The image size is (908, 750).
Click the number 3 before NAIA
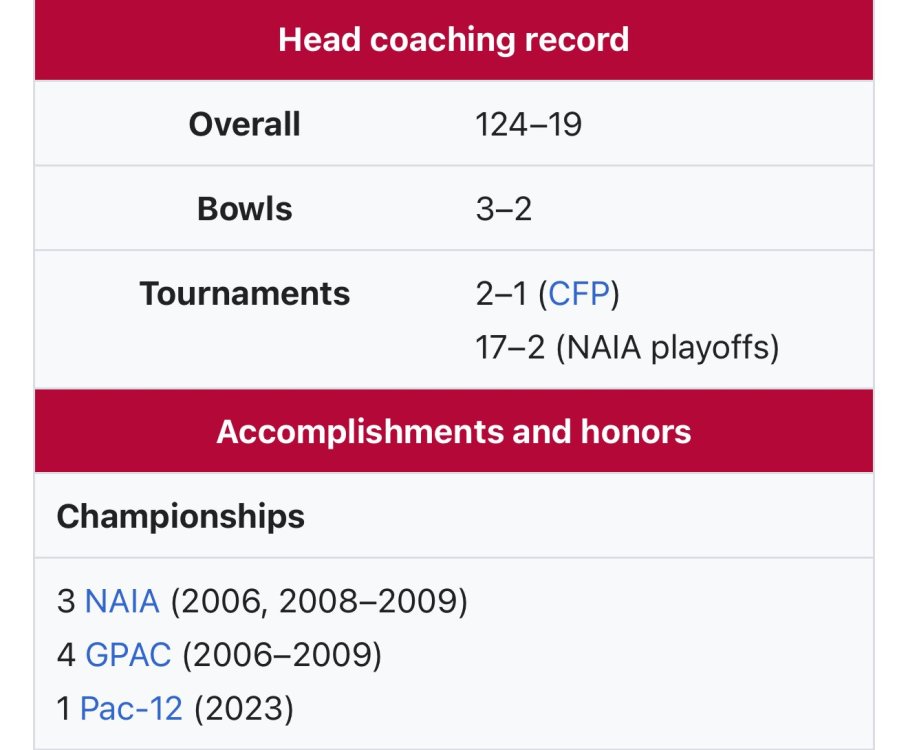tap(66, 601)
